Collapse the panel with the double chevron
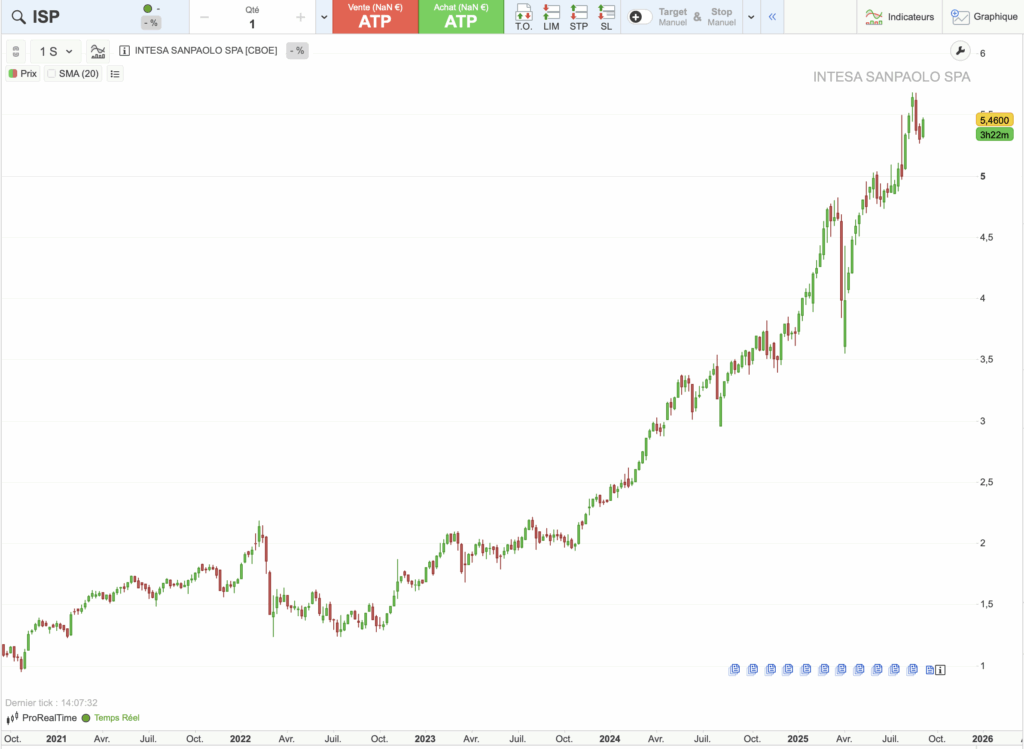The height and width of the screenshot is (749, 1024). [x=770, y=16]
